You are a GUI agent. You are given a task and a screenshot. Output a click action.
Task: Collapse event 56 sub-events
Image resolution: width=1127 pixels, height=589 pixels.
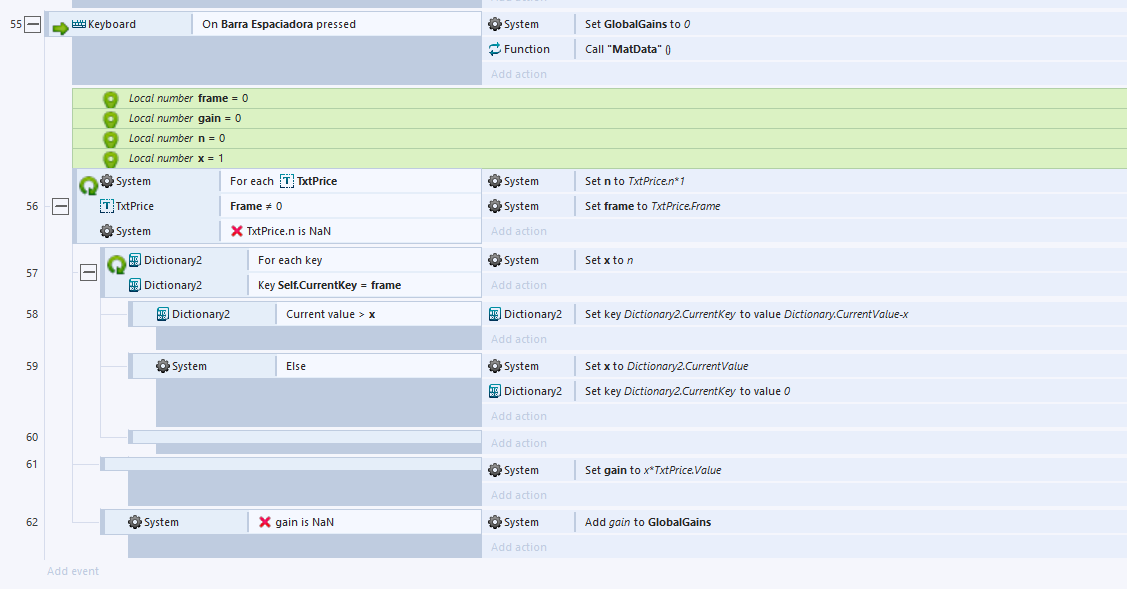(x=60, y=206)
